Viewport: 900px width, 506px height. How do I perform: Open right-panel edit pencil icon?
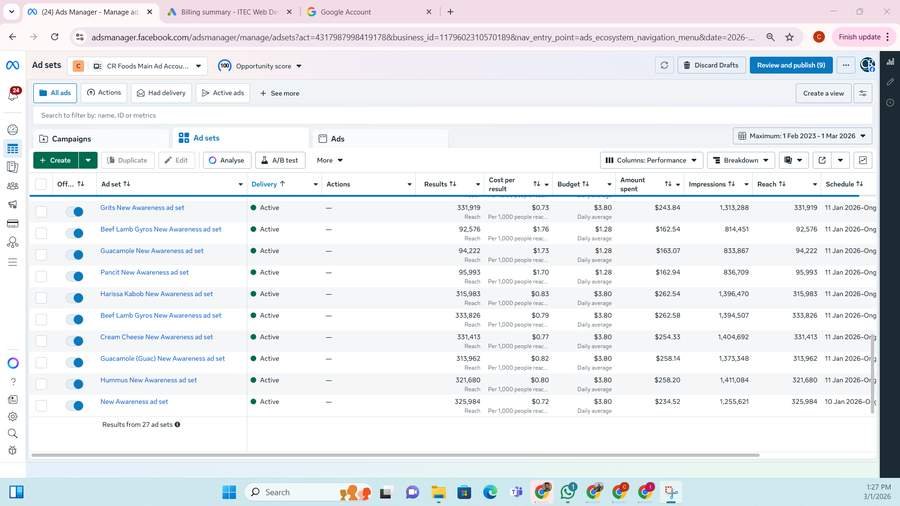pos(890,82)
